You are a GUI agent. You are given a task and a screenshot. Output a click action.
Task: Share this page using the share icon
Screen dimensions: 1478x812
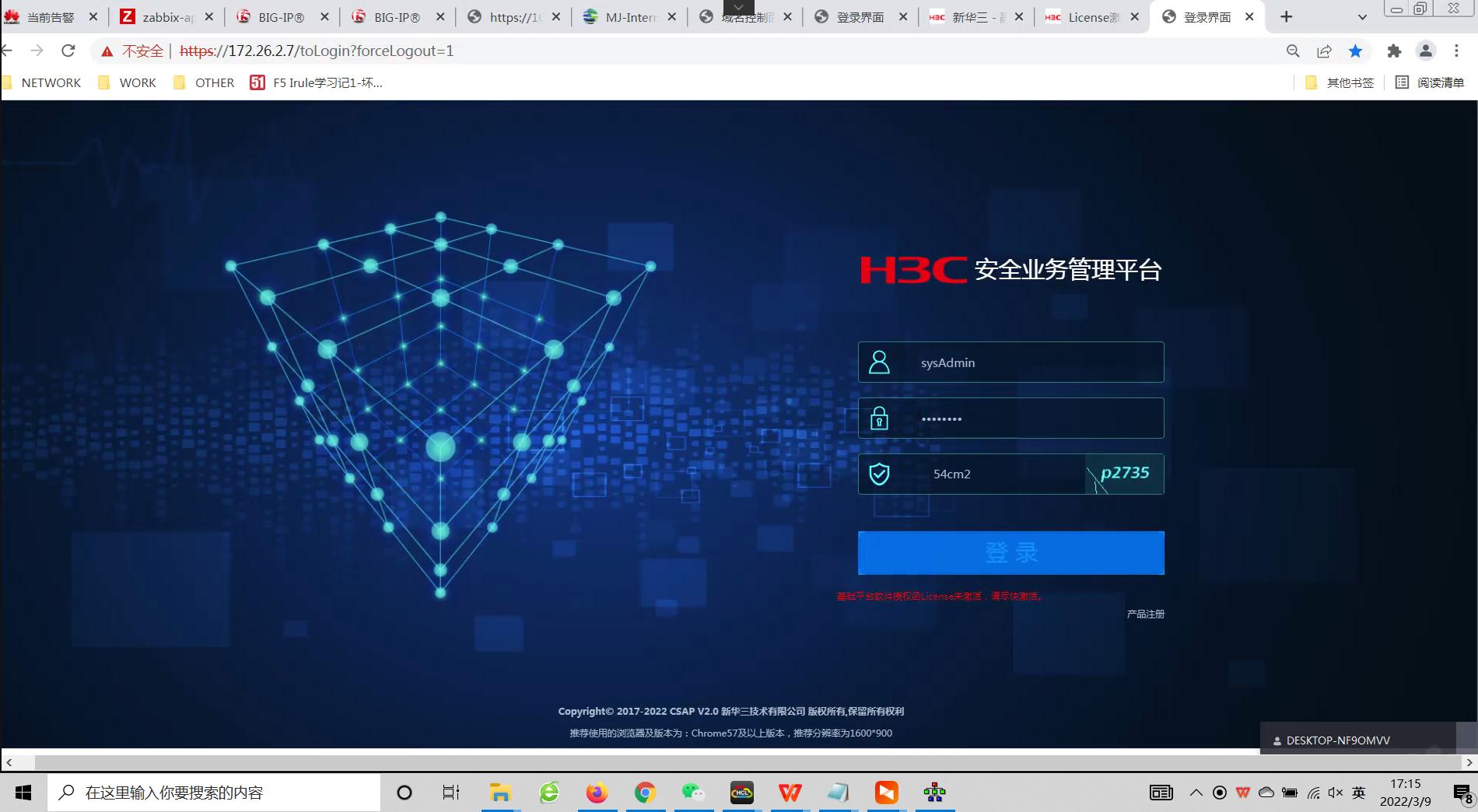coord(1324,51)
